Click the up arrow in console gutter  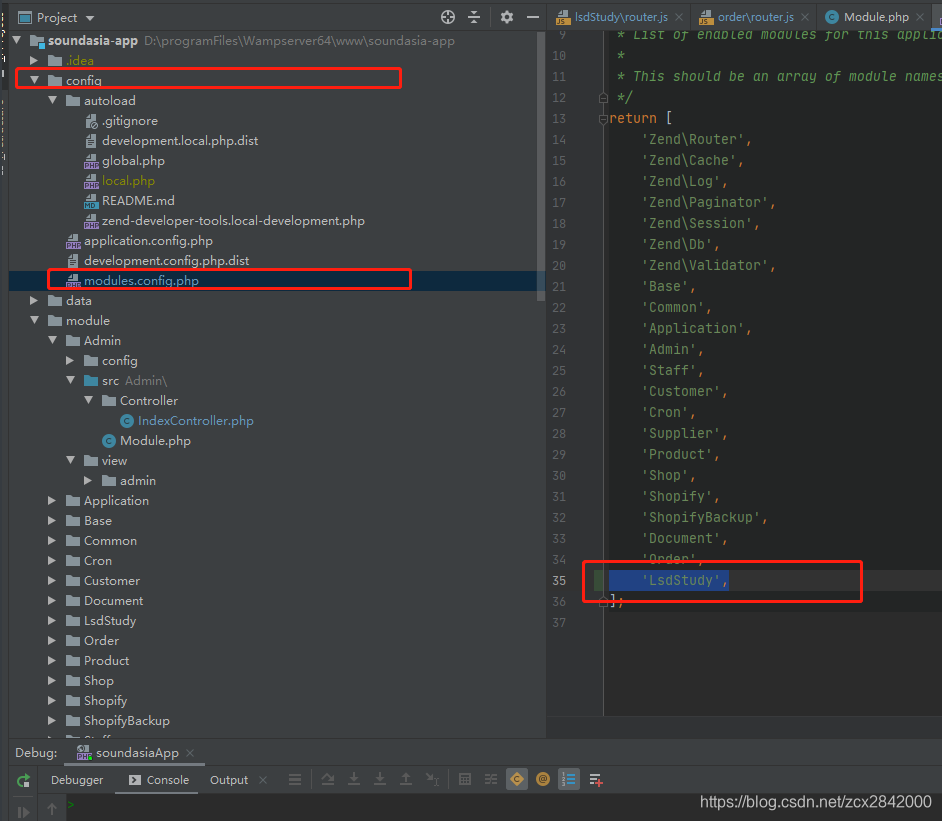point(52,810)
